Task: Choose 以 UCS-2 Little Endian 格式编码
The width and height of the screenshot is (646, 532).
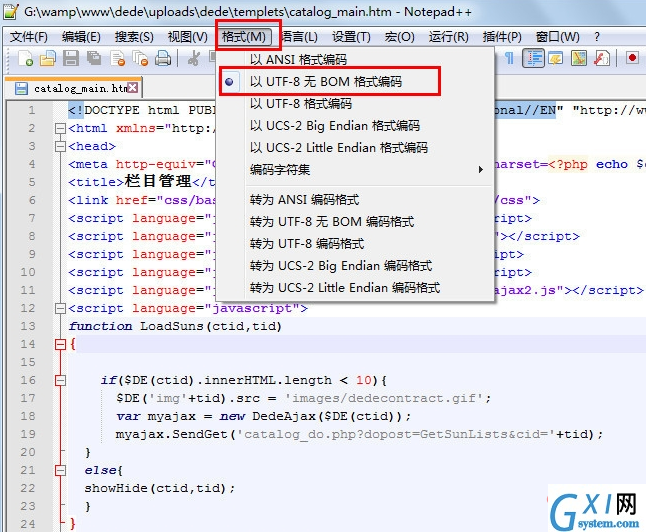Action: [339, 148]
